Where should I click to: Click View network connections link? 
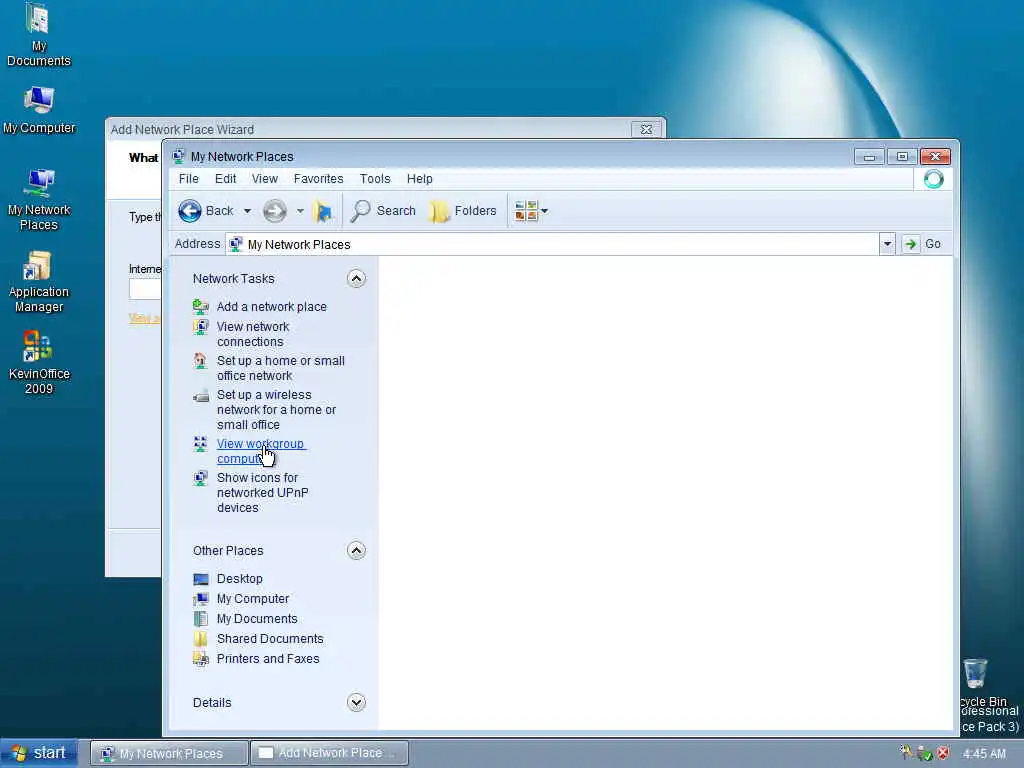(253, 334)
